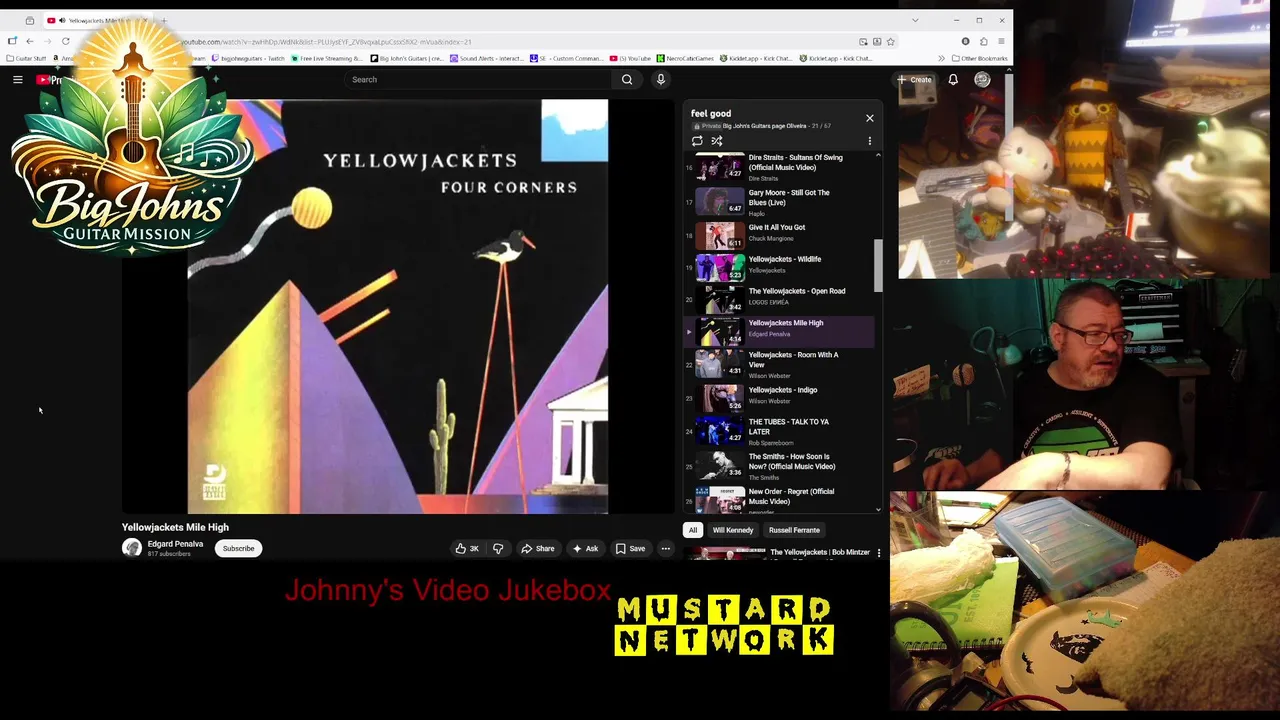
Task: Open the tab search dropdown chevron
Action: tap(915, 20)
